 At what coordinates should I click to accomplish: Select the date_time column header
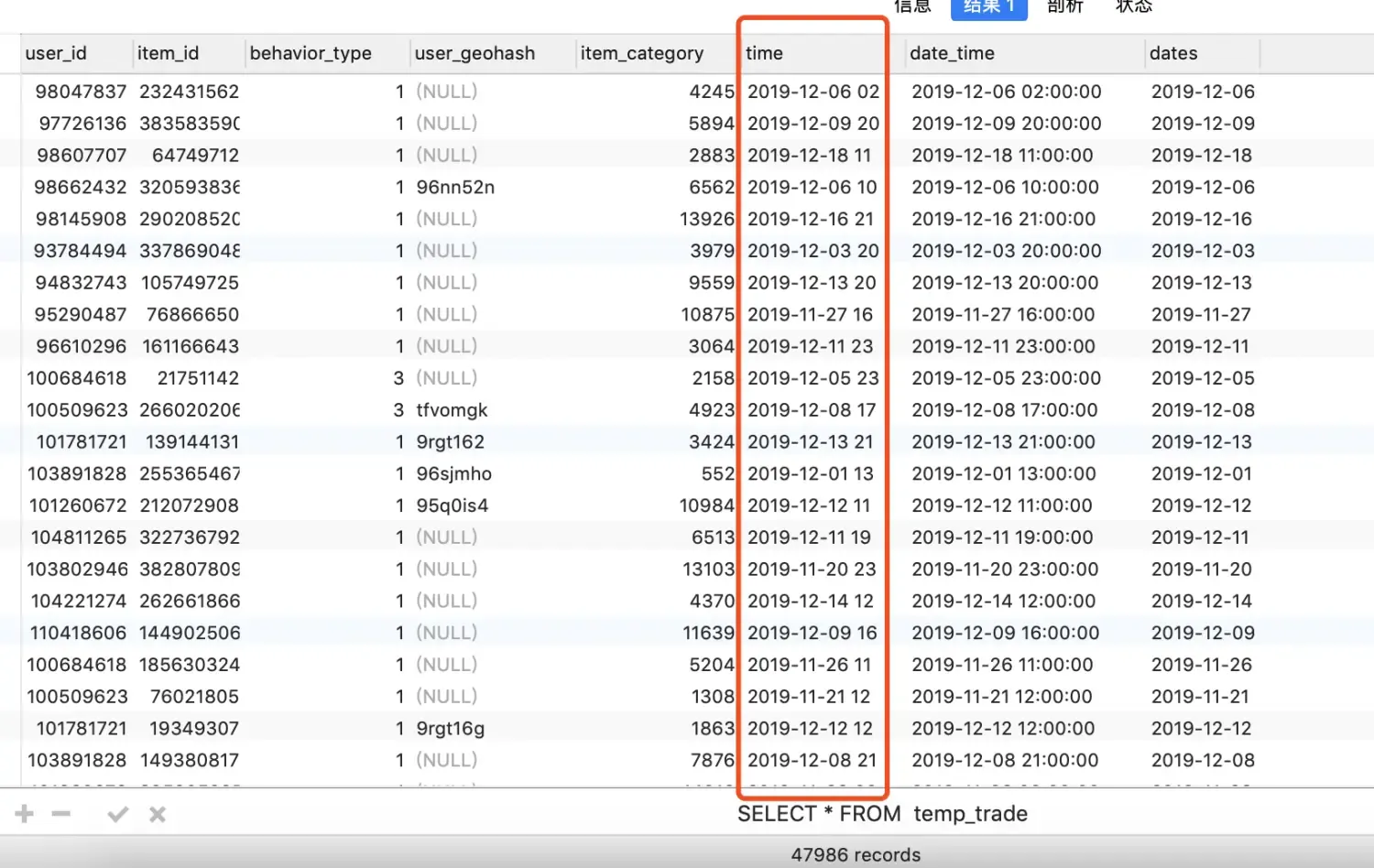(952, 53)
